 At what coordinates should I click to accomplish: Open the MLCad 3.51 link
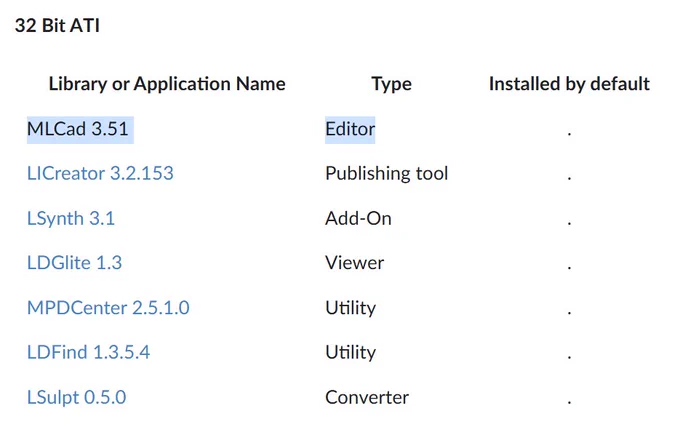click(78, 129)
